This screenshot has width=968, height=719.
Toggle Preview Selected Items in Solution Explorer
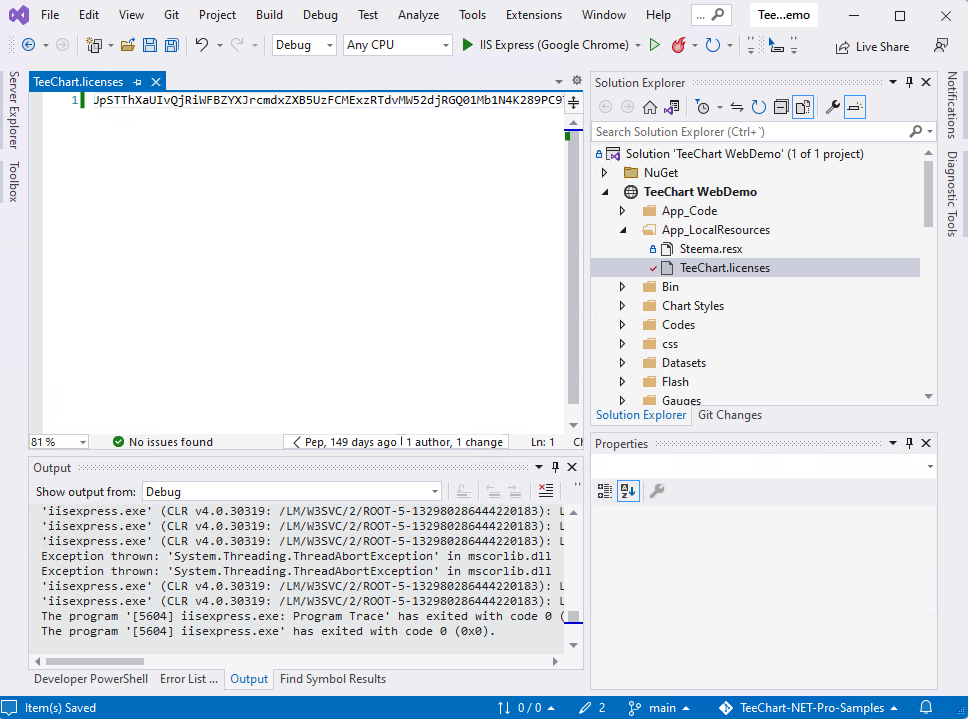point(855,107)
